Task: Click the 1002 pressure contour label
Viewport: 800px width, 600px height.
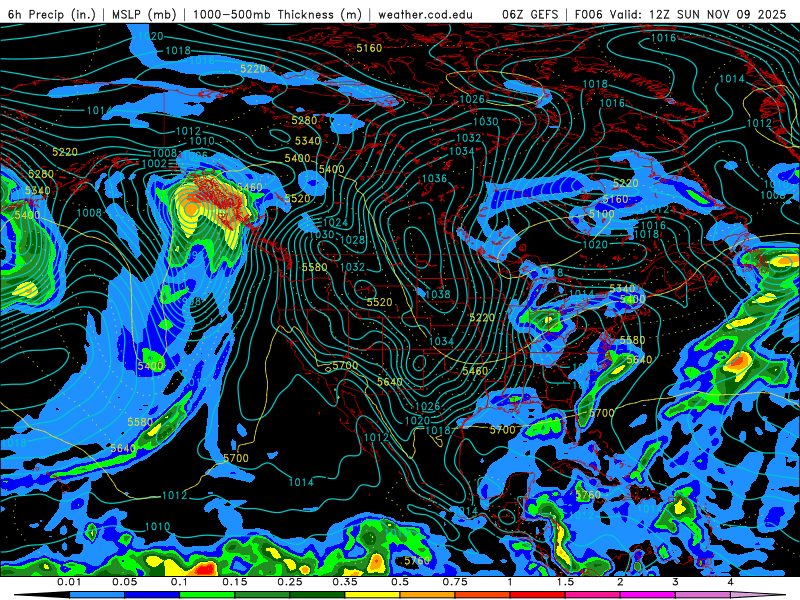Action: [154, 163]
